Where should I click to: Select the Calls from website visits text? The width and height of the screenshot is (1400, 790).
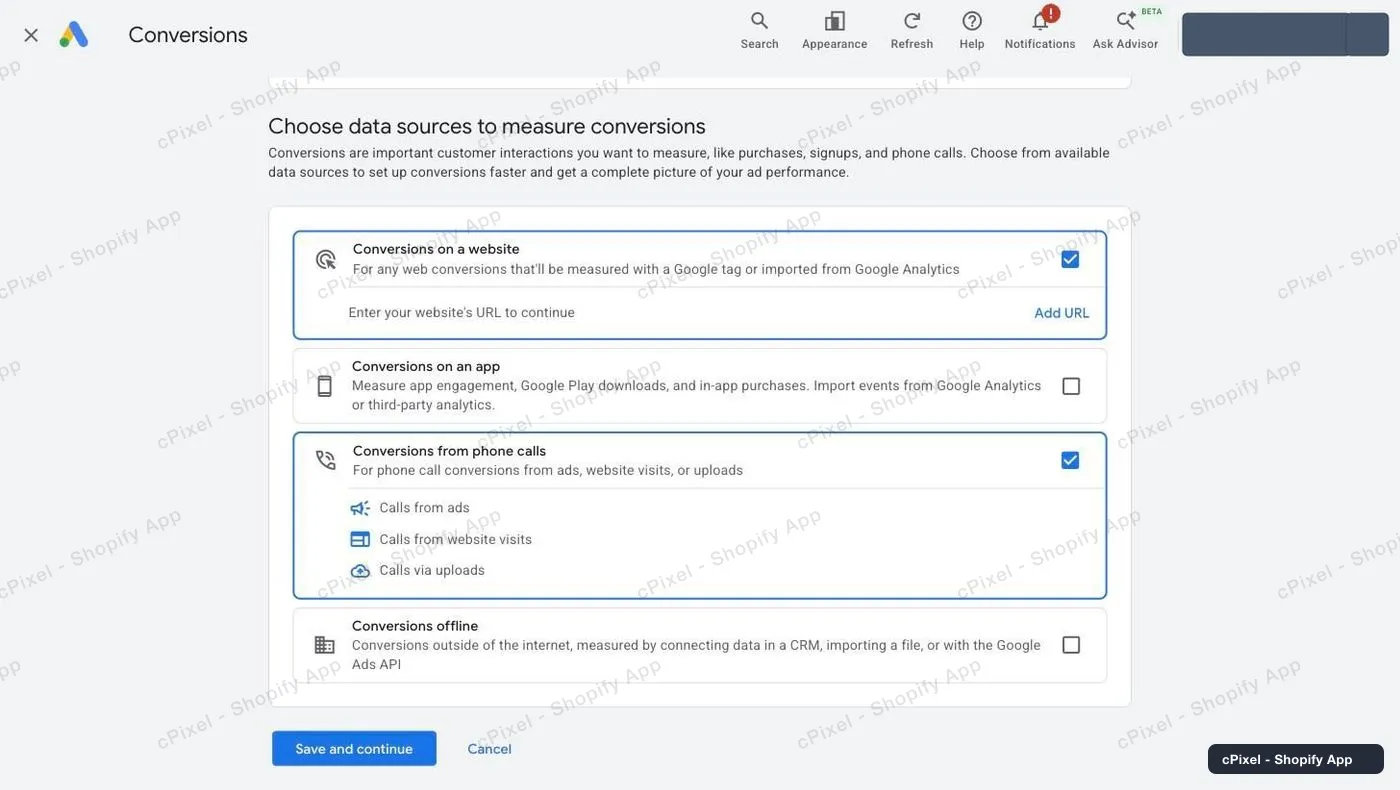(456, 539)
